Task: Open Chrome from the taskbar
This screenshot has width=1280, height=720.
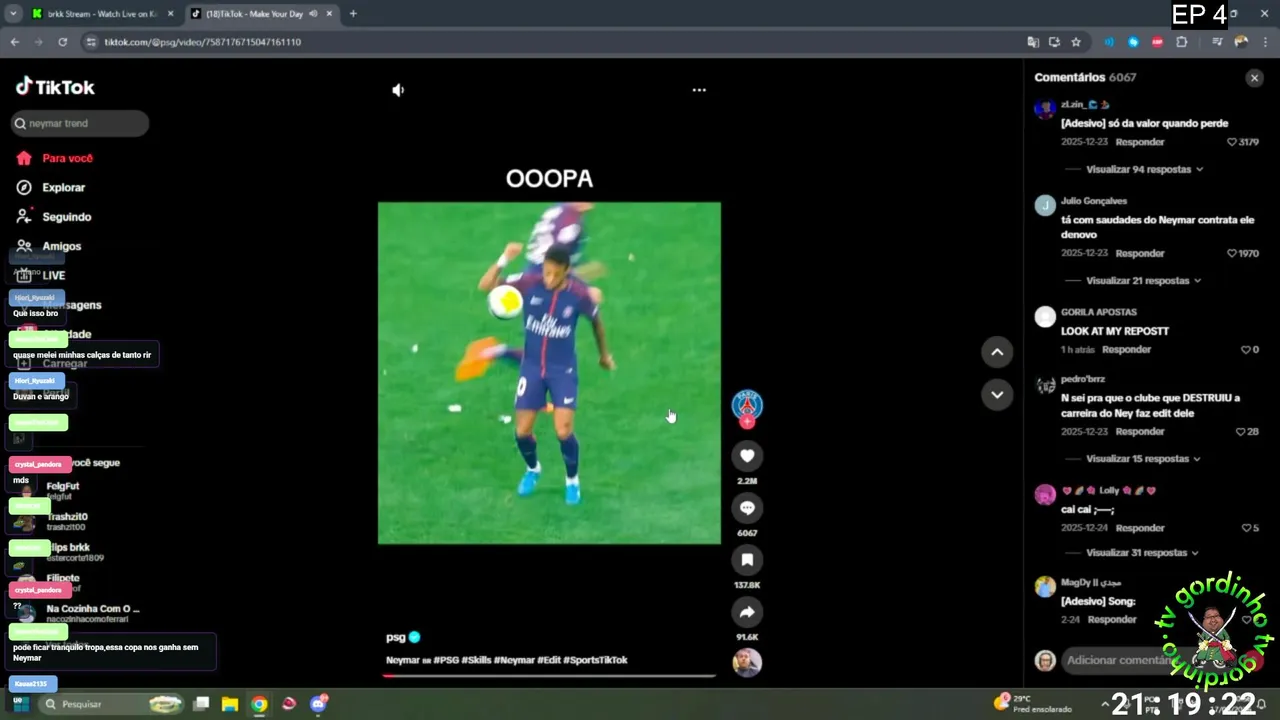Action: tap(259, 704)
